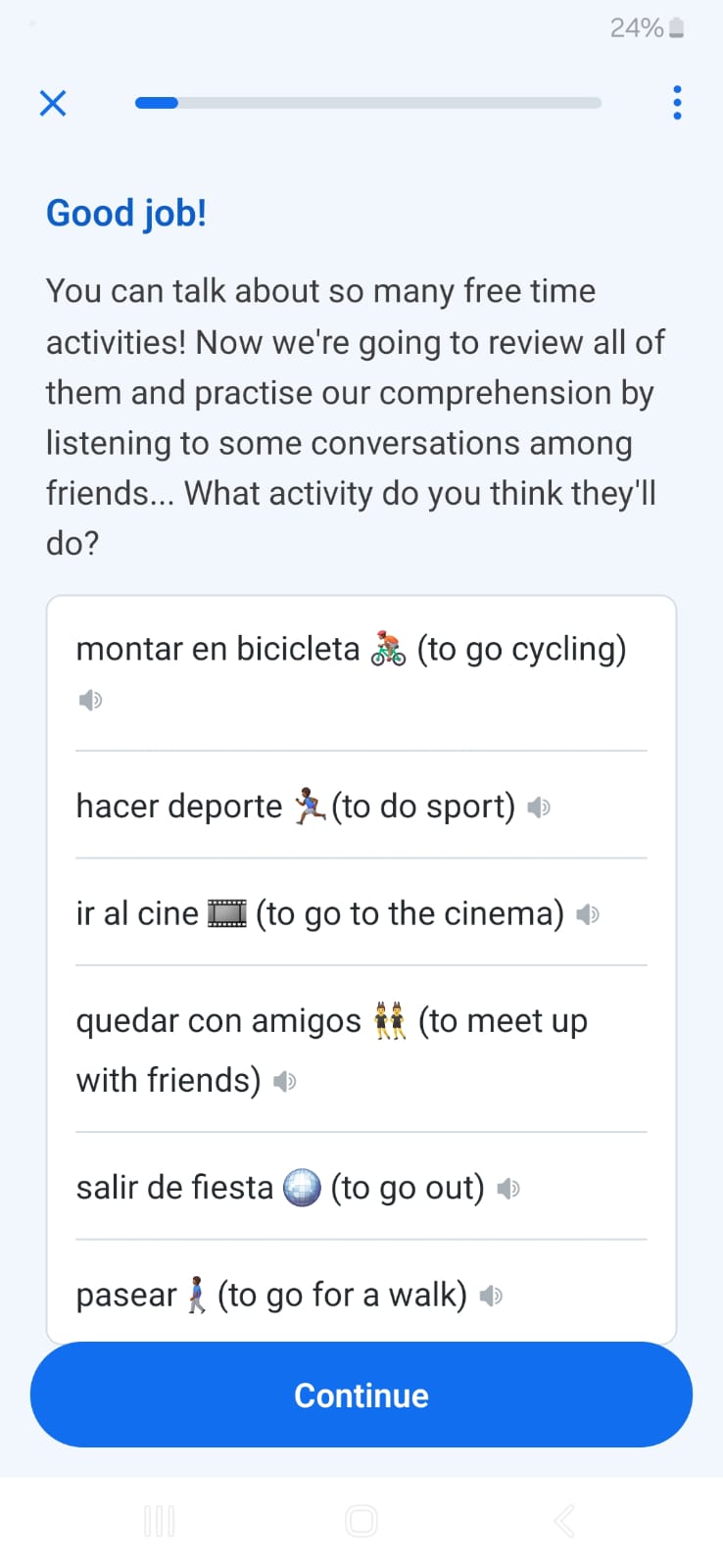Select the 'ir al cine' phrase text
The image size is (723, 1568).
(x=137, y=913)
